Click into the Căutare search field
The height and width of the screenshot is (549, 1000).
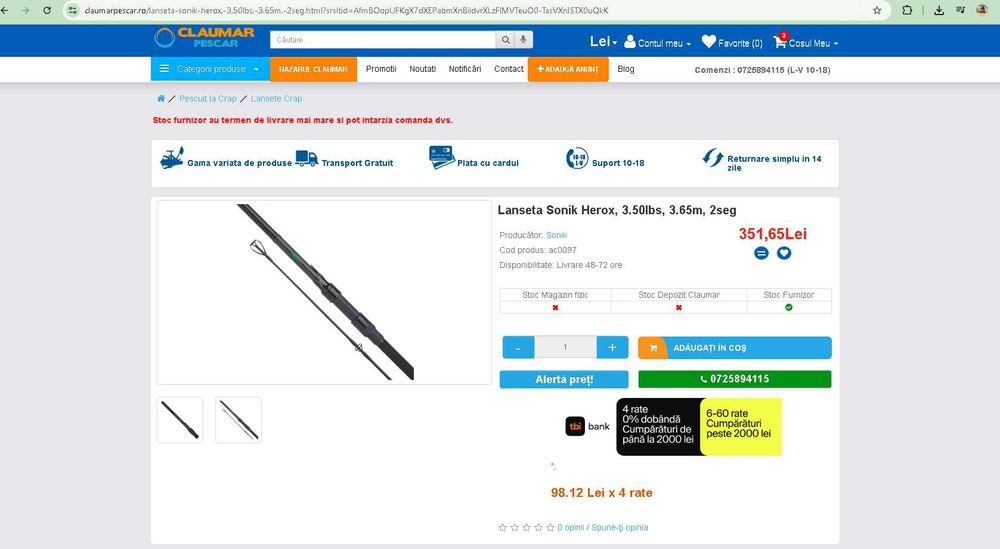click(383, 40)
